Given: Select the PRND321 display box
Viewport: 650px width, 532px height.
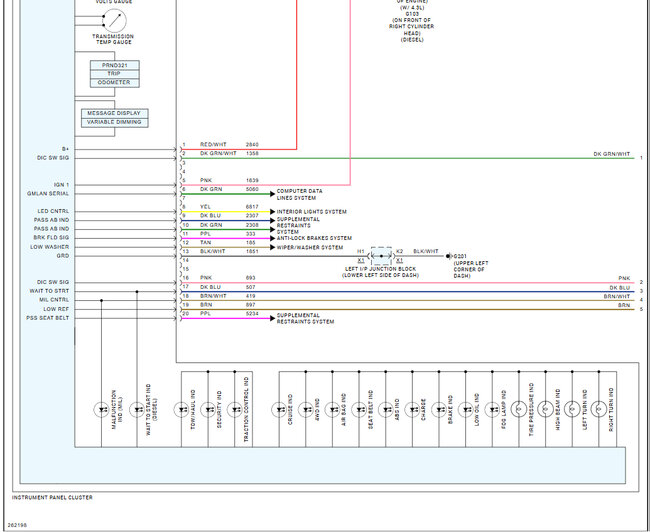Looking at the screenshot, I should pyautogui.click(x=113, y=65).
